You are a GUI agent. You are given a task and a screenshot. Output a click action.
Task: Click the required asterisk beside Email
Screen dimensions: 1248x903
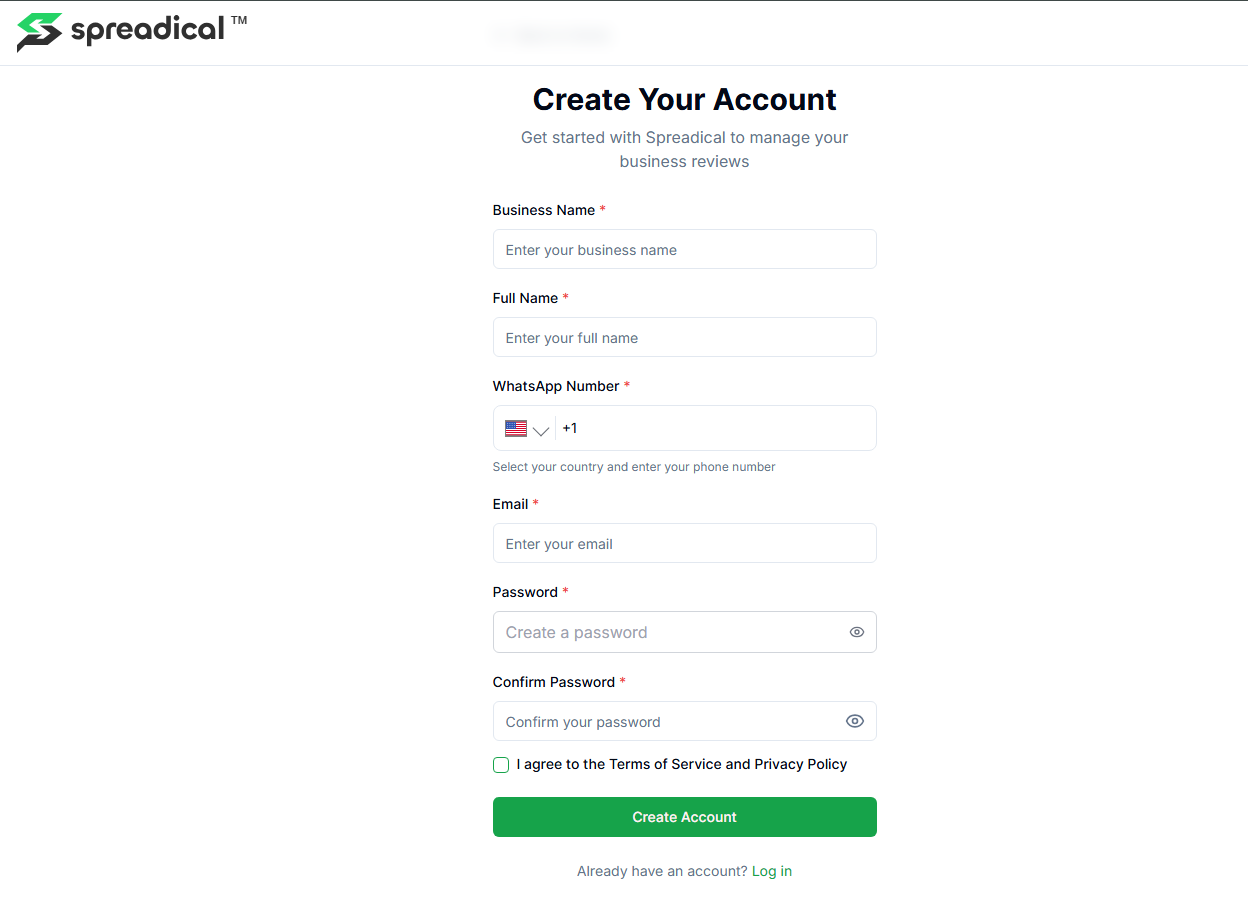tap(536, 503)
